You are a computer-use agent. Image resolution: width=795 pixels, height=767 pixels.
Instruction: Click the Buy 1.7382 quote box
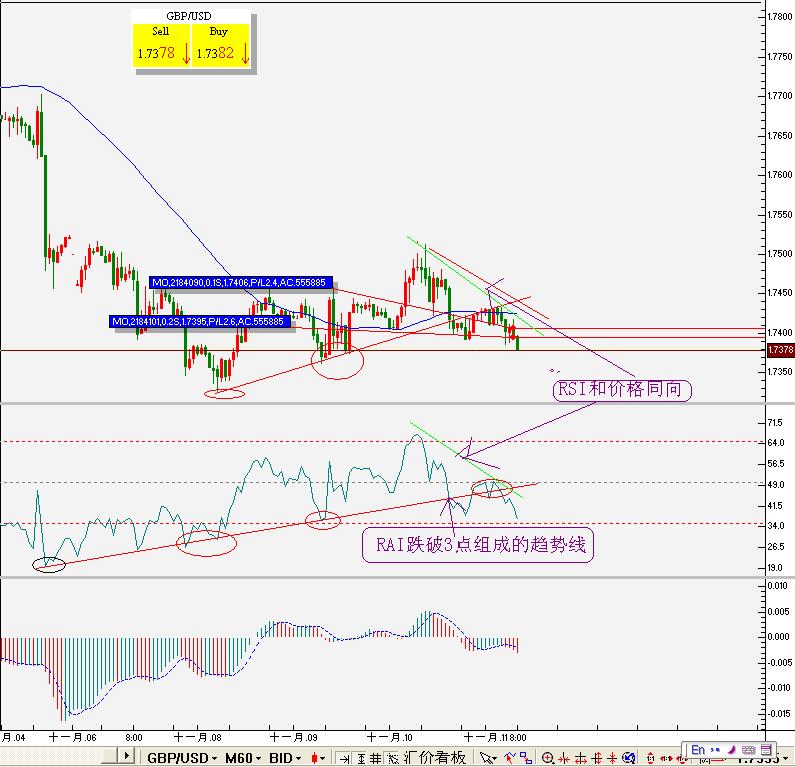pos(221,46)
